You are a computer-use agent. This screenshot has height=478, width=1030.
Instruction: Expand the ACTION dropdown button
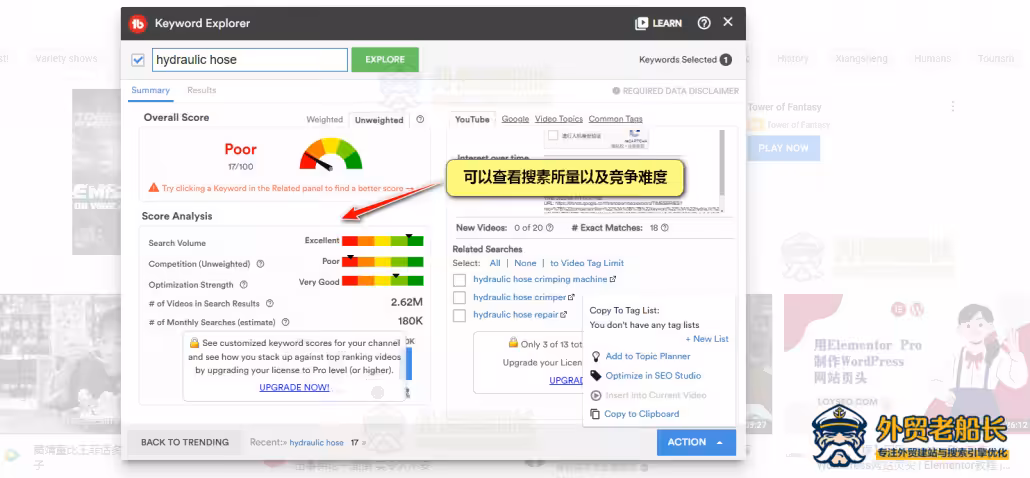(696, 443)
